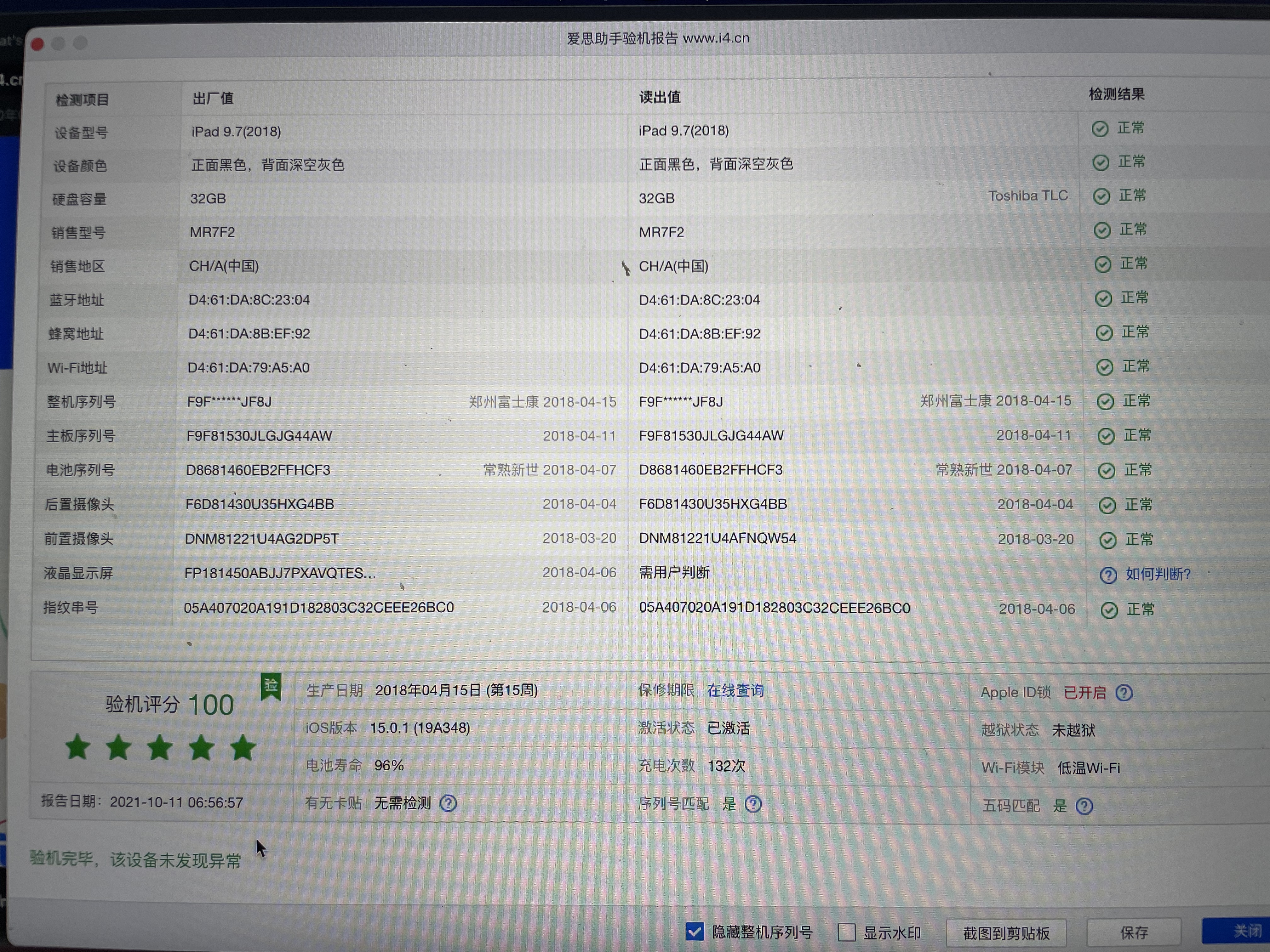Image resolution: width=1270 pixels, height=952 pixels.
Task: Enable 显示水印 checkbox
Action: coord(846,932)
